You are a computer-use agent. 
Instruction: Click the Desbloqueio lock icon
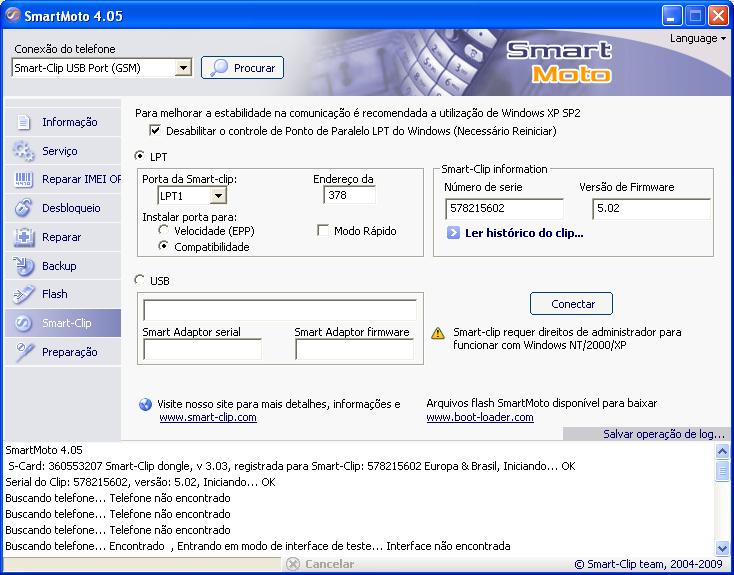[x=23, y=208]
